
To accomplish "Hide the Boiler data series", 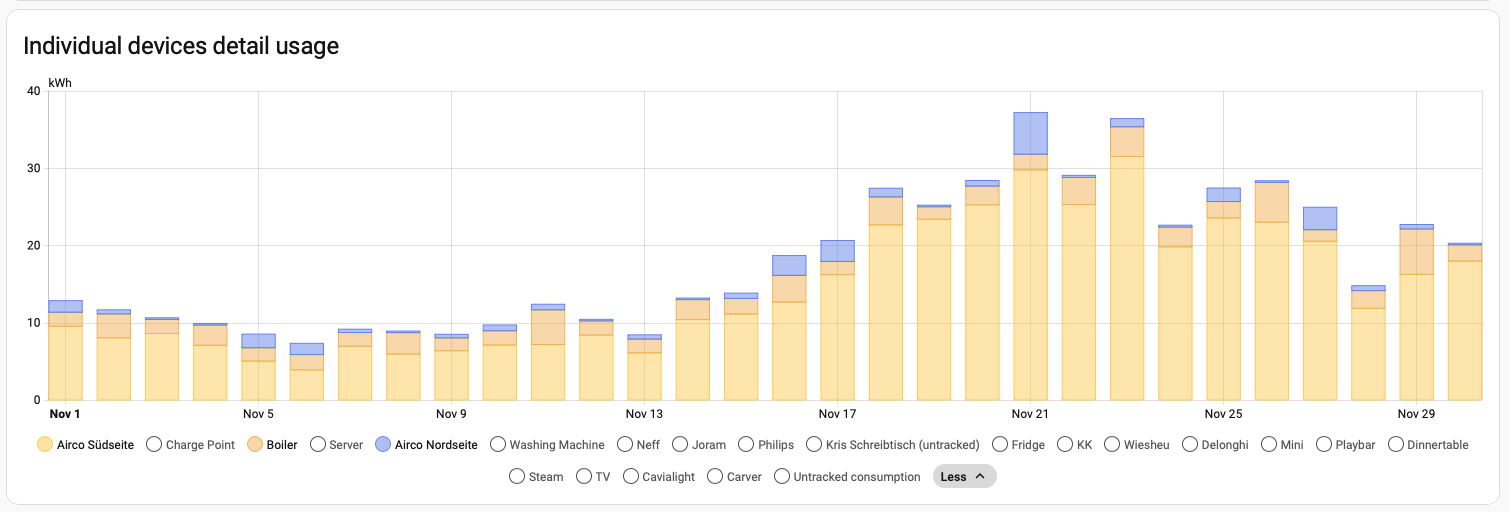I will 272,444.
